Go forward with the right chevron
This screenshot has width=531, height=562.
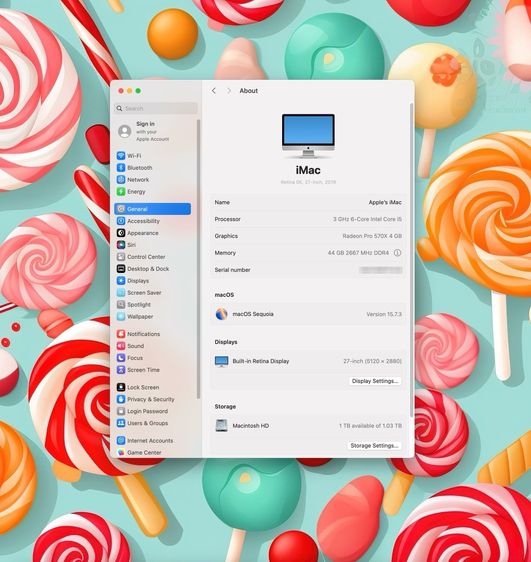pos(229,91)
